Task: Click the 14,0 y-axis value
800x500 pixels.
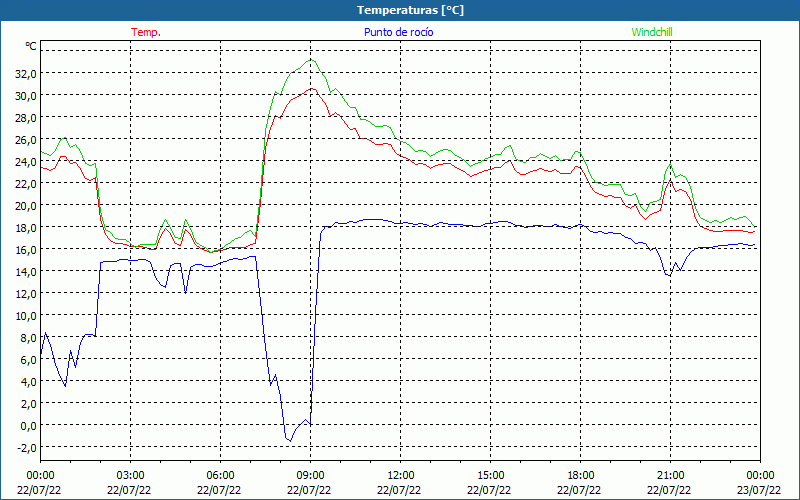Action: [26, 272]
